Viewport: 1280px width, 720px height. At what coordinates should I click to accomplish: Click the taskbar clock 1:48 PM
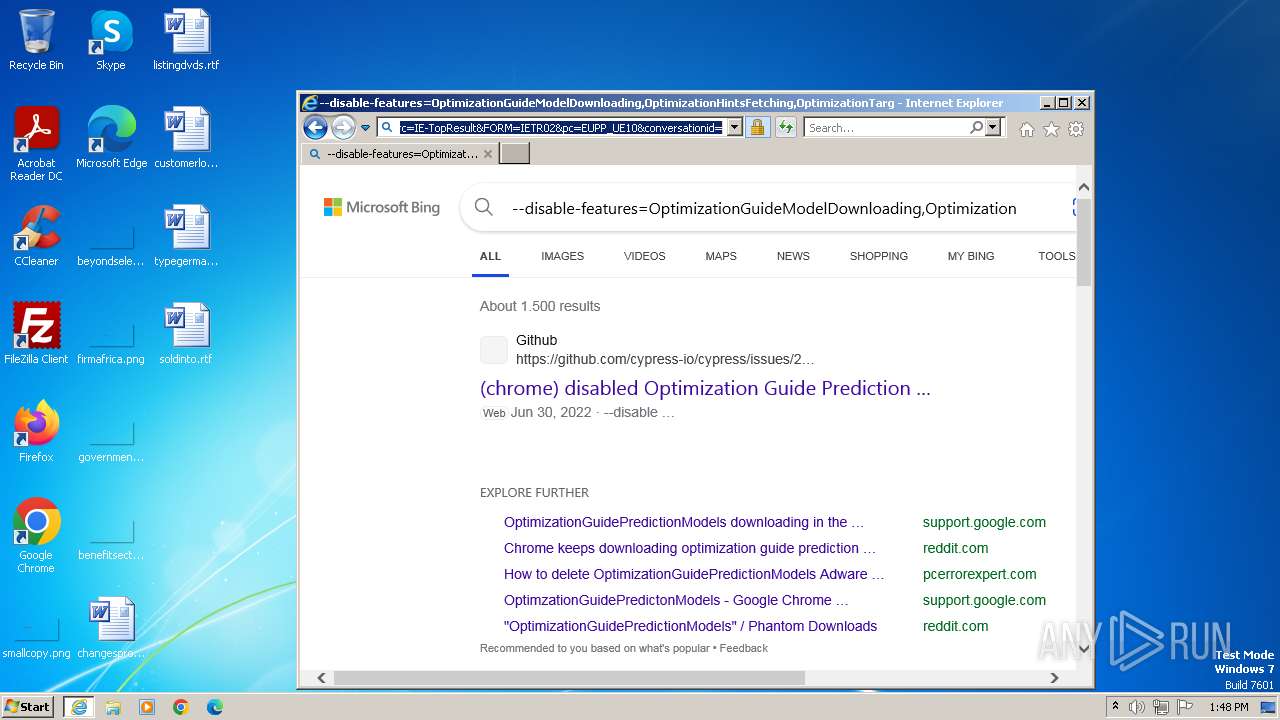click(1228, 707)
